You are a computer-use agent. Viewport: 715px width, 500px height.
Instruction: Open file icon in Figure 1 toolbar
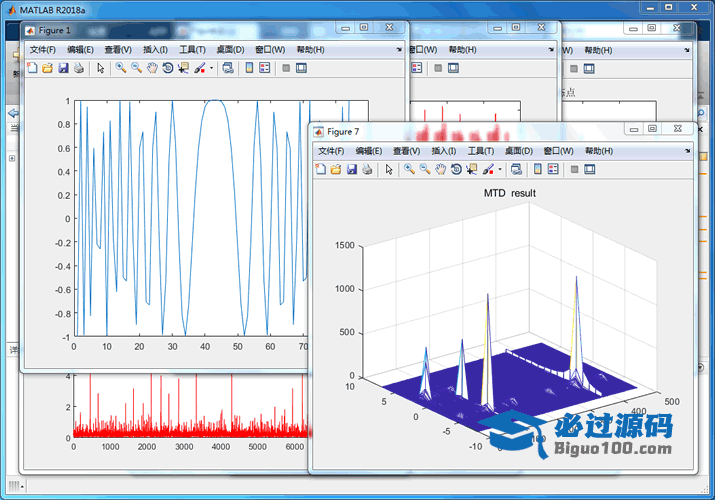(x=47, y=68)
